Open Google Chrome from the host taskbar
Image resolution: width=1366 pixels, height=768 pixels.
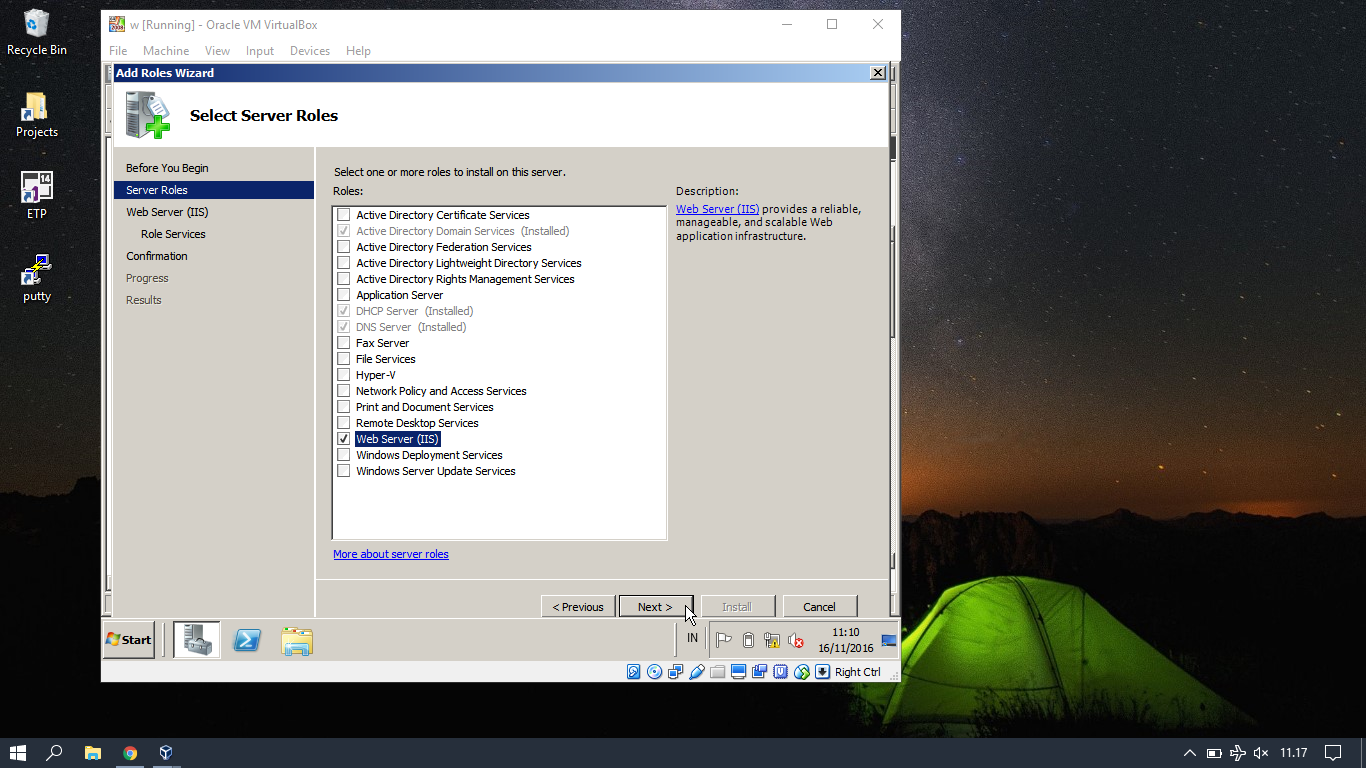pyautogui.click(x=130, y=753)
